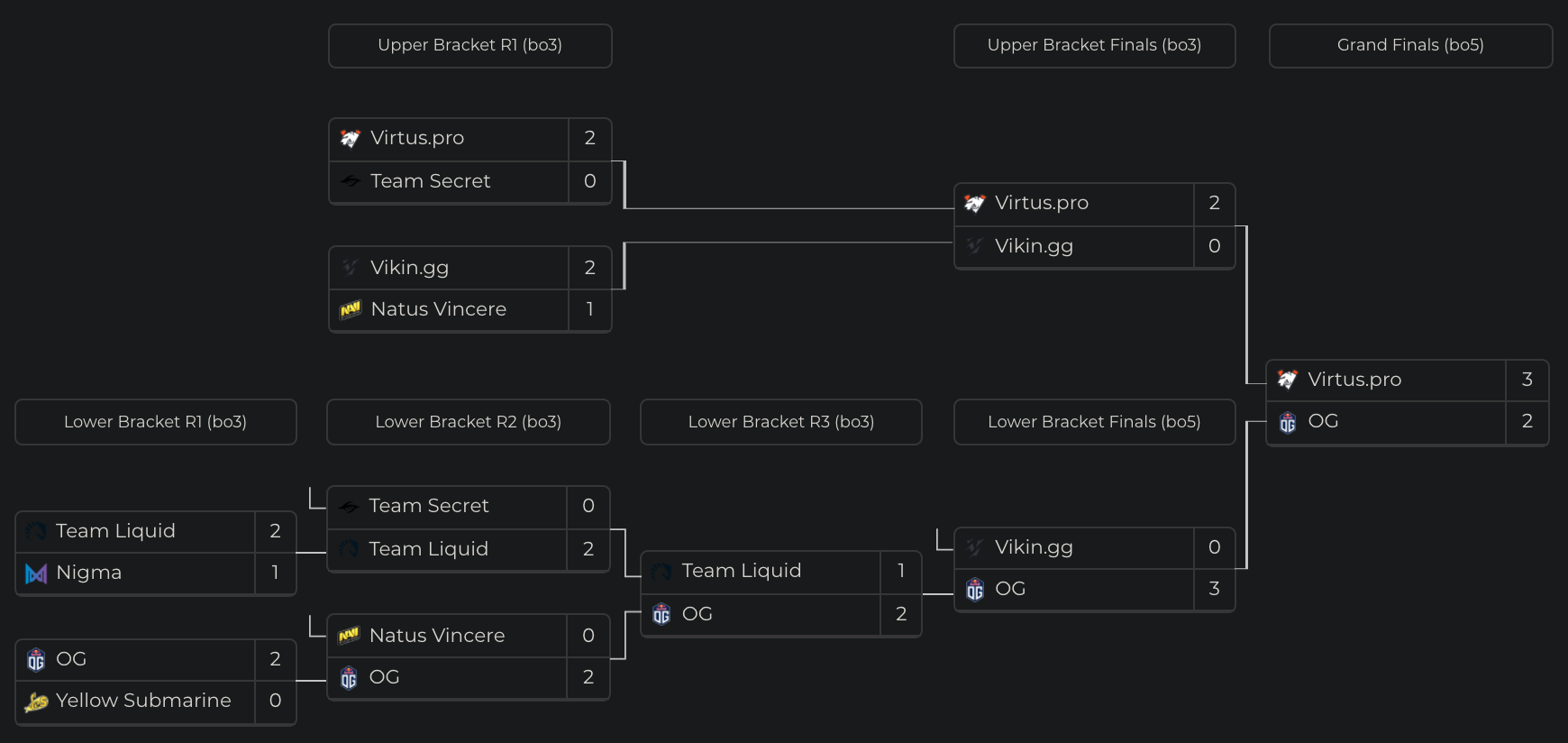Click Team Liquid logo in Lower Bracket R3
The height and width of the screenshot is (743, 1568).
(661, 572)
